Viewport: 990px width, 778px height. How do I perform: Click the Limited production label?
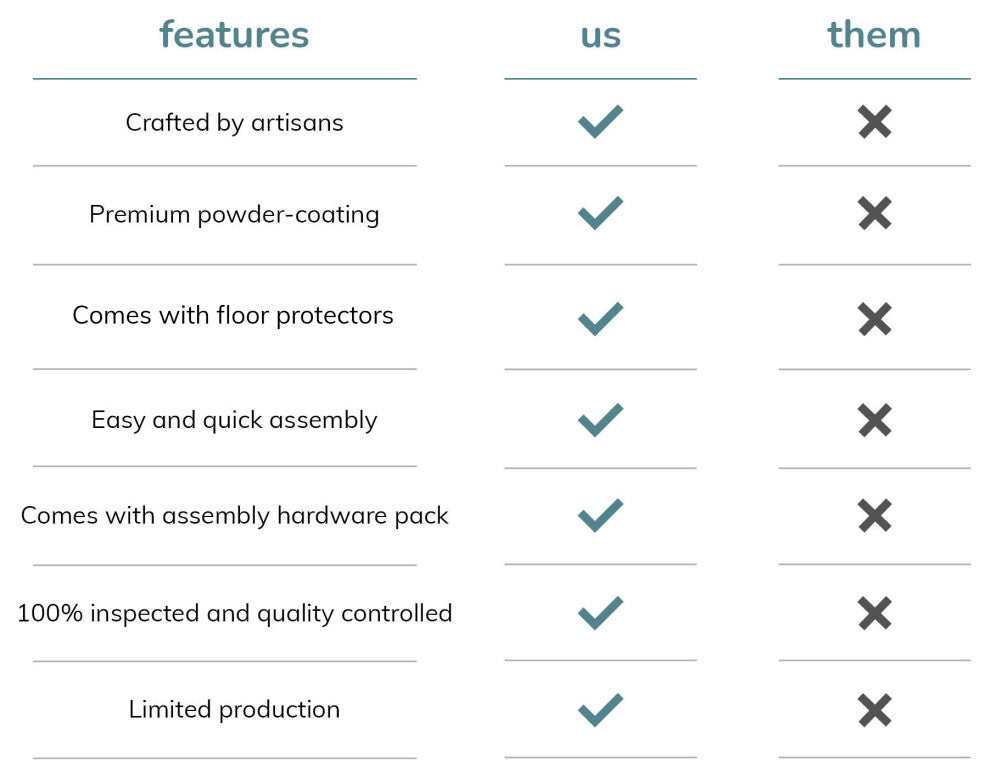[x=234, y=710]
